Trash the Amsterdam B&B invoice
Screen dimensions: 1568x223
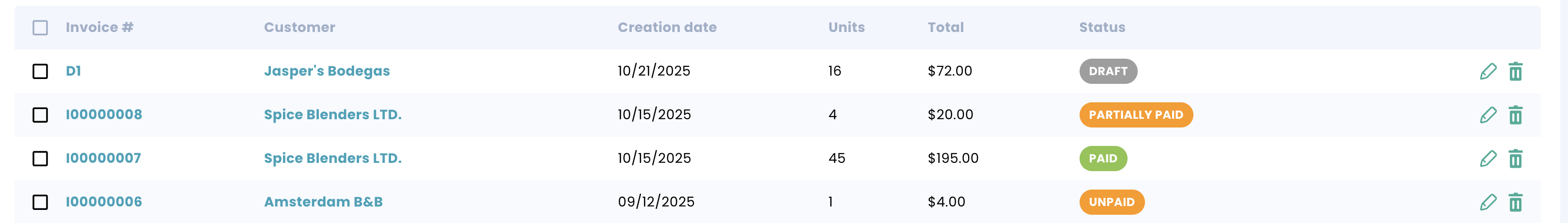click(x=1515, y=202)
